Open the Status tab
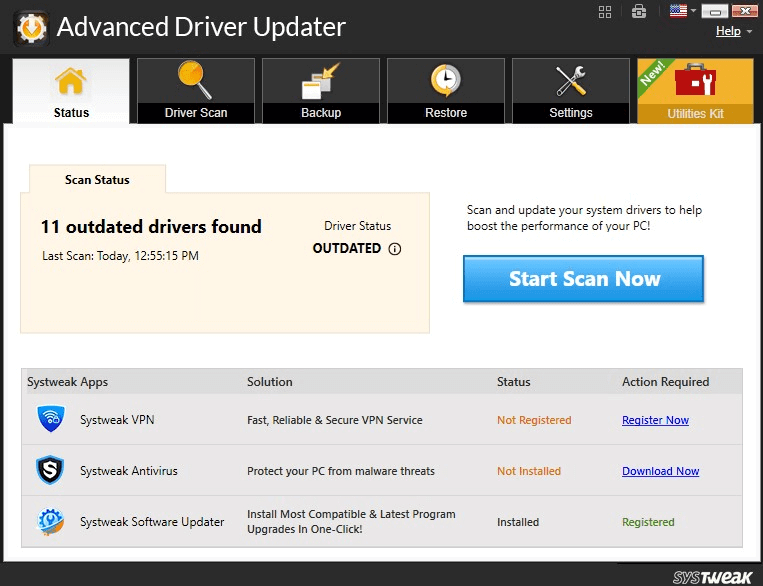This screenshot has height=586, width=763. coord(71,91)
